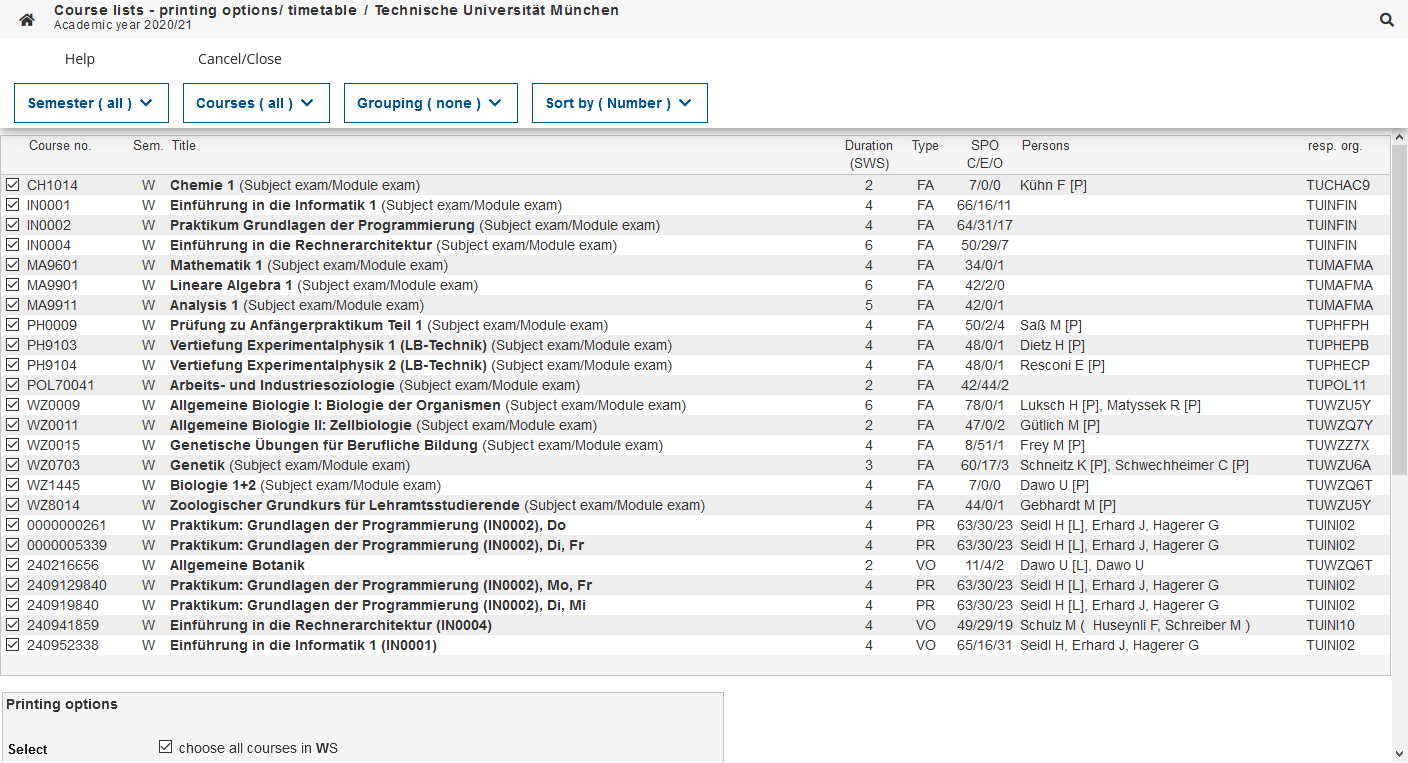The height and width of the screenshot is (763, 1408).
Task: Expand the Grouping (none) dropdown
Action: click(430, 103)
